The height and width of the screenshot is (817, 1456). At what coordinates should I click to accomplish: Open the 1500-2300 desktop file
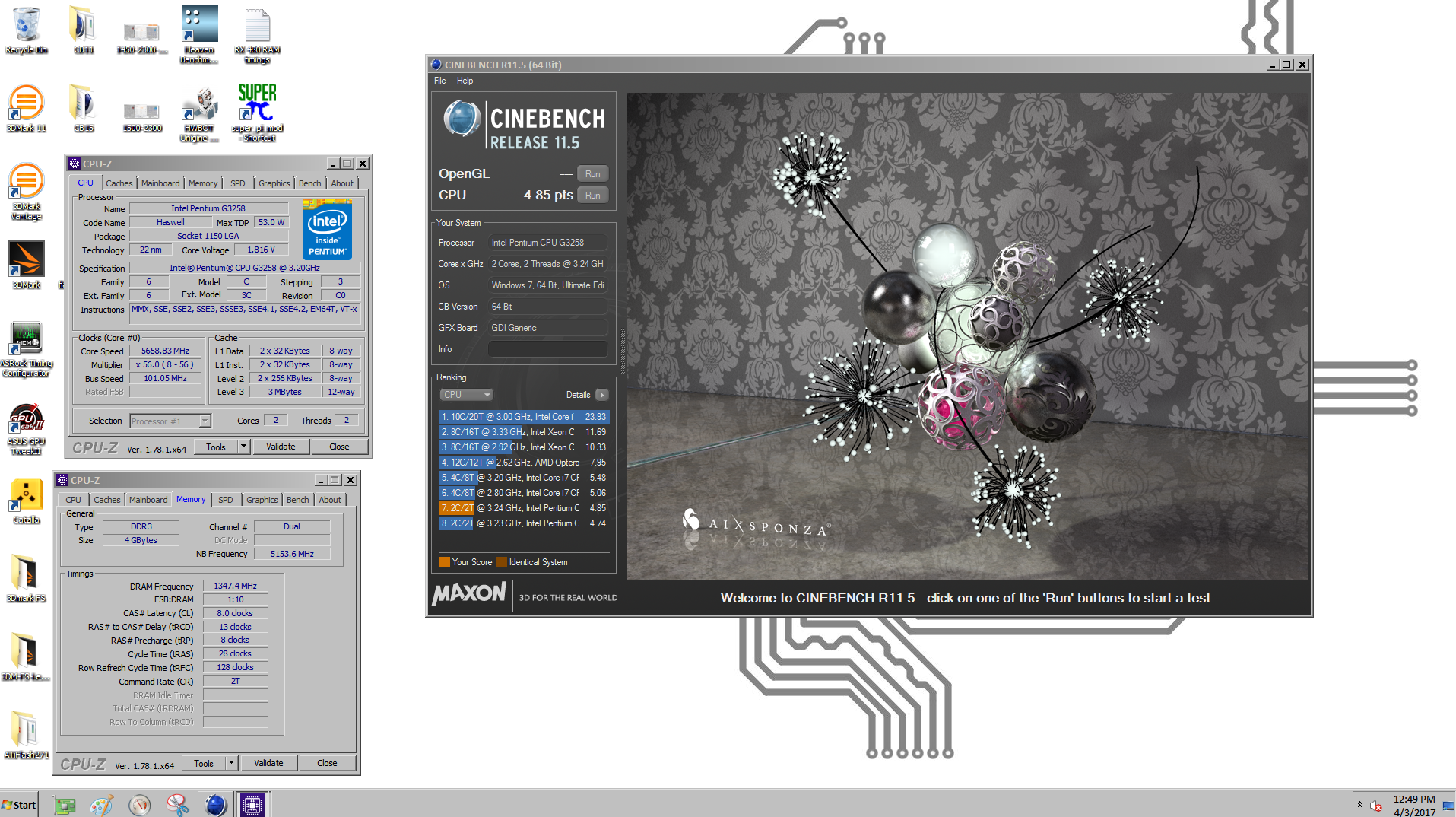click(x=141, y=116)
